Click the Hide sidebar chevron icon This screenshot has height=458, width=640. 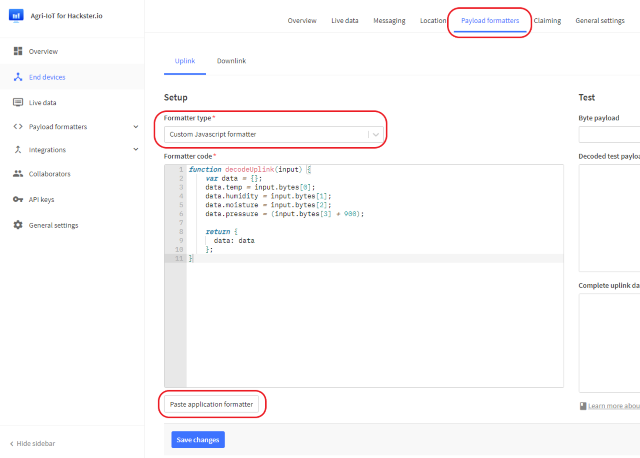[11, 444]
